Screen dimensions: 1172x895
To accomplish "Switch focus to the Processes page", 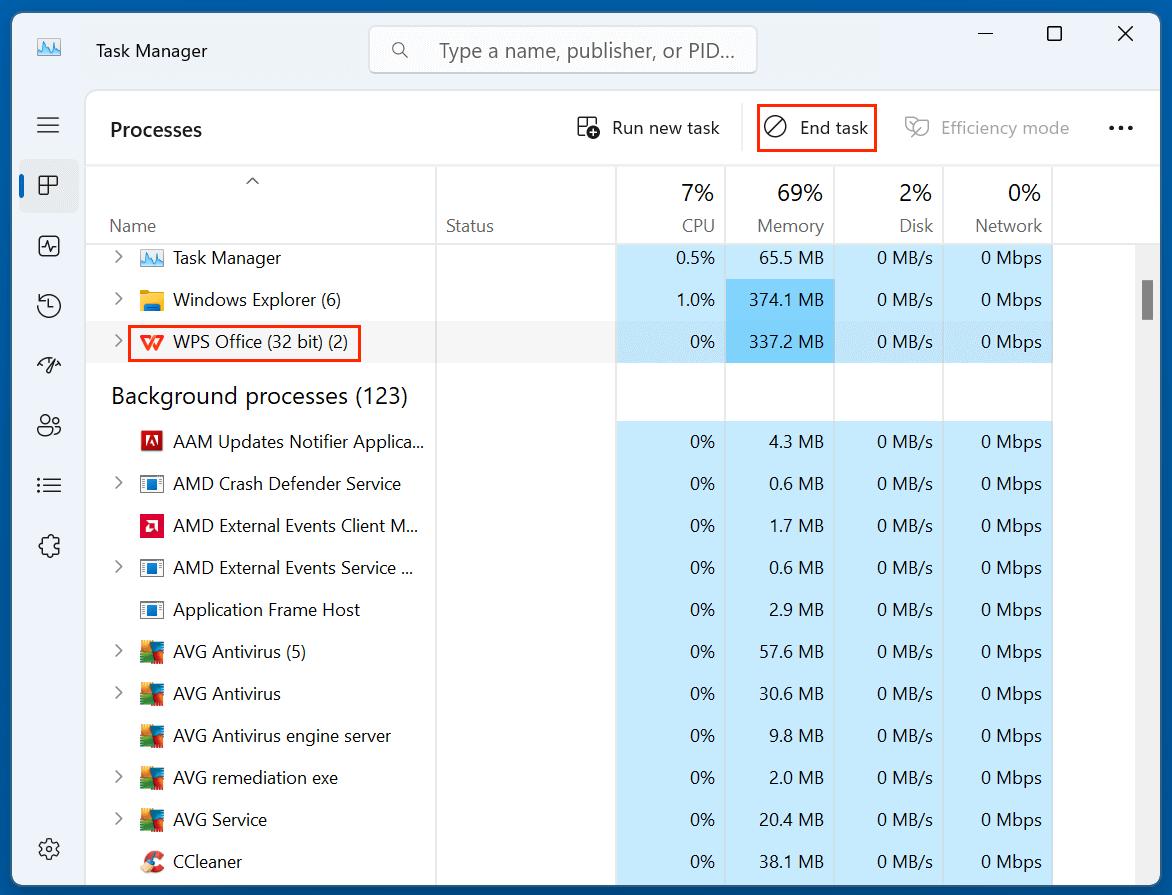I will coord(48,186).
